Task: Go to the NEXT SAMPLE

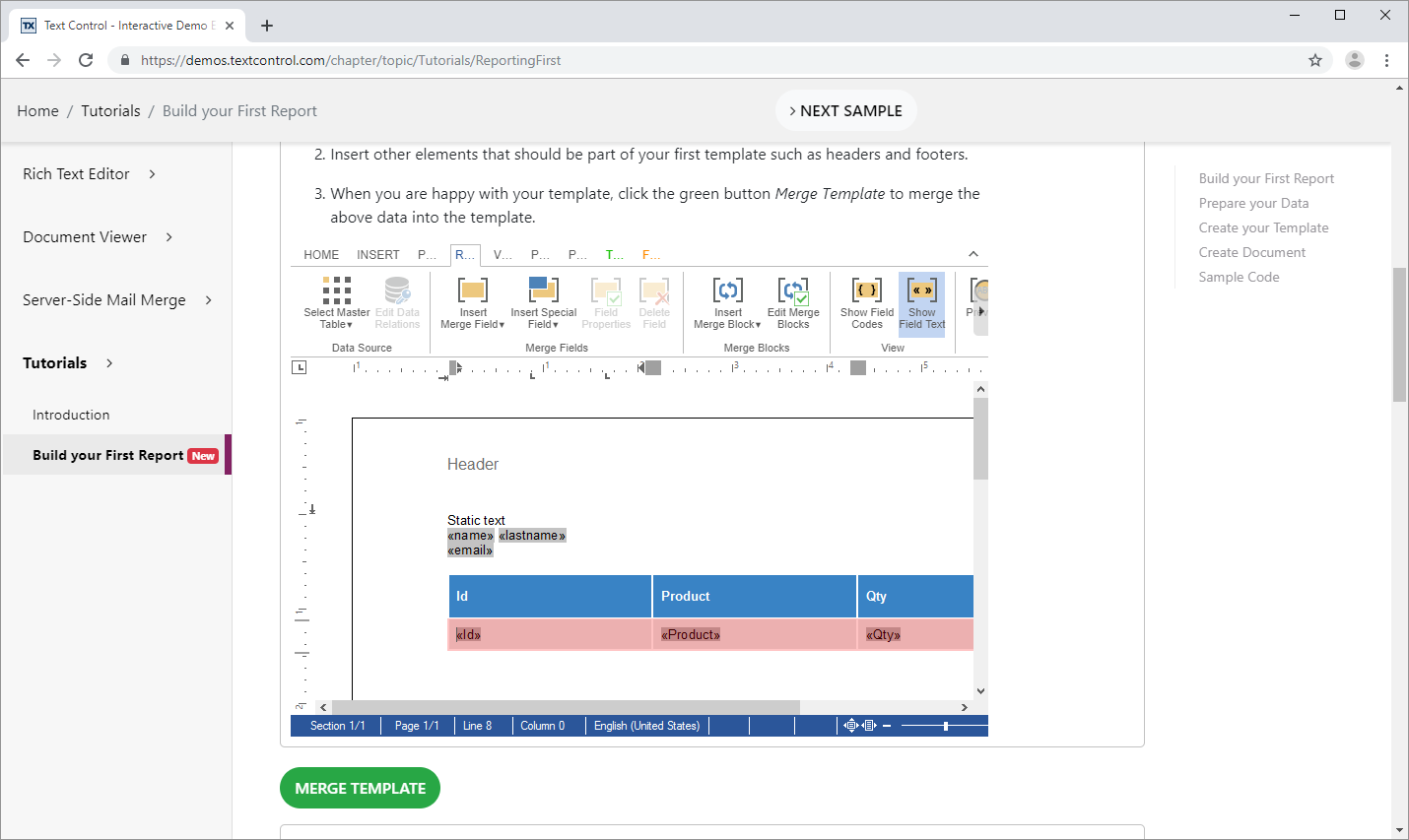Action: coord(846,110)
